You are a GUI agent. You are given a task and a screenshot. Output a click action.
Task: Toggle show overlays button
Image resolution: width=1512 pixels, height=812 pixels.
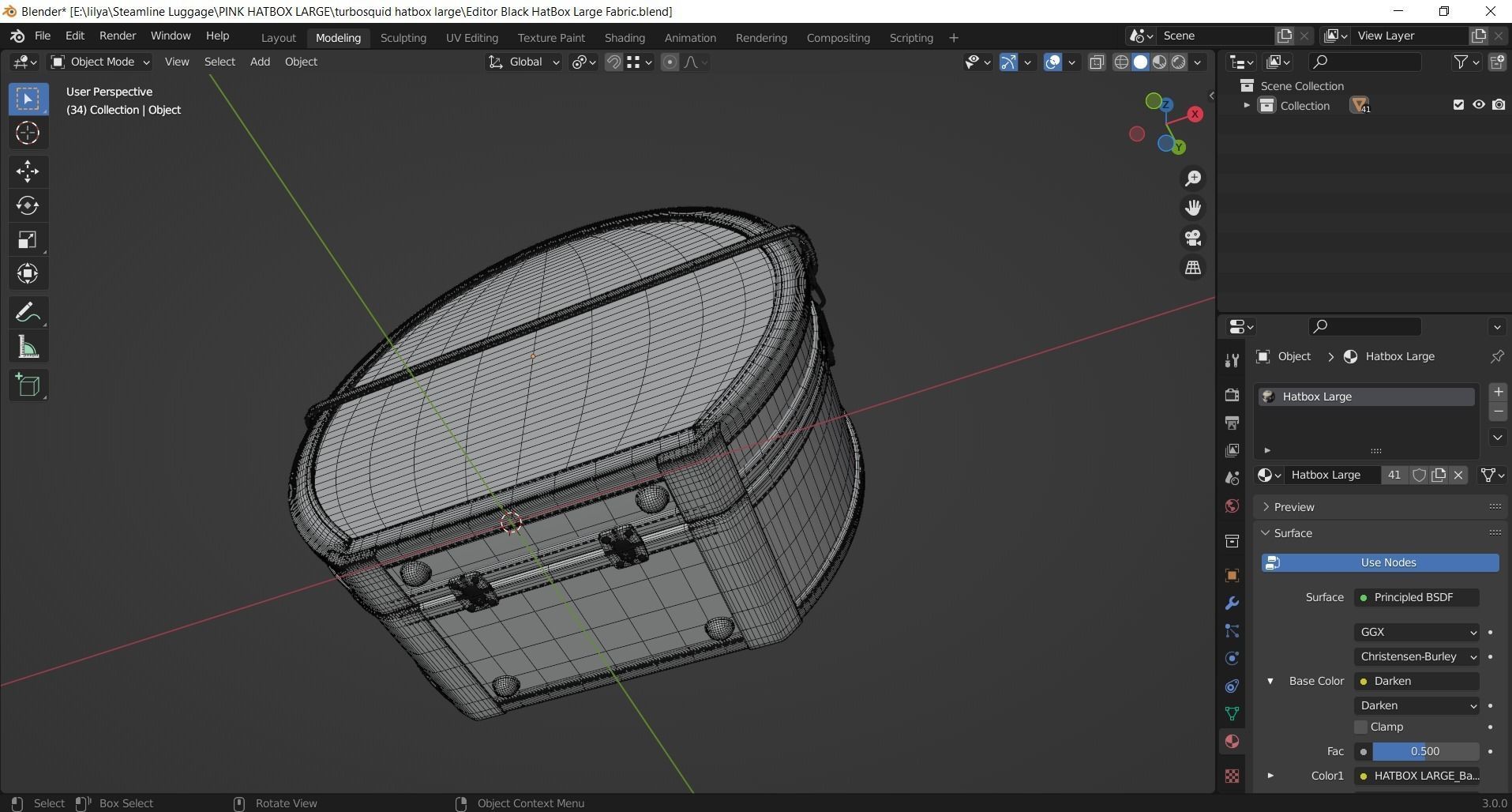click(x=1052, y=62)
